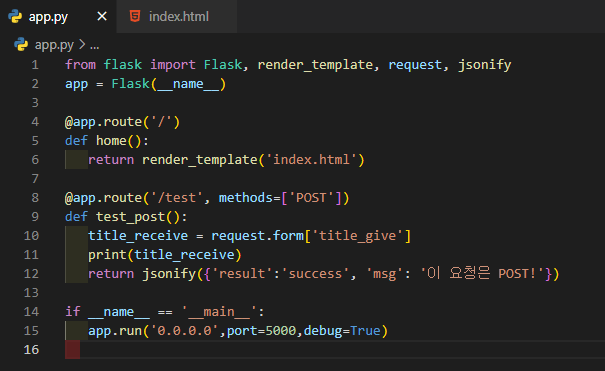Click the '이 요청은 POST!' message string
This screenshot has height=371, width=605.
[482, 273]
